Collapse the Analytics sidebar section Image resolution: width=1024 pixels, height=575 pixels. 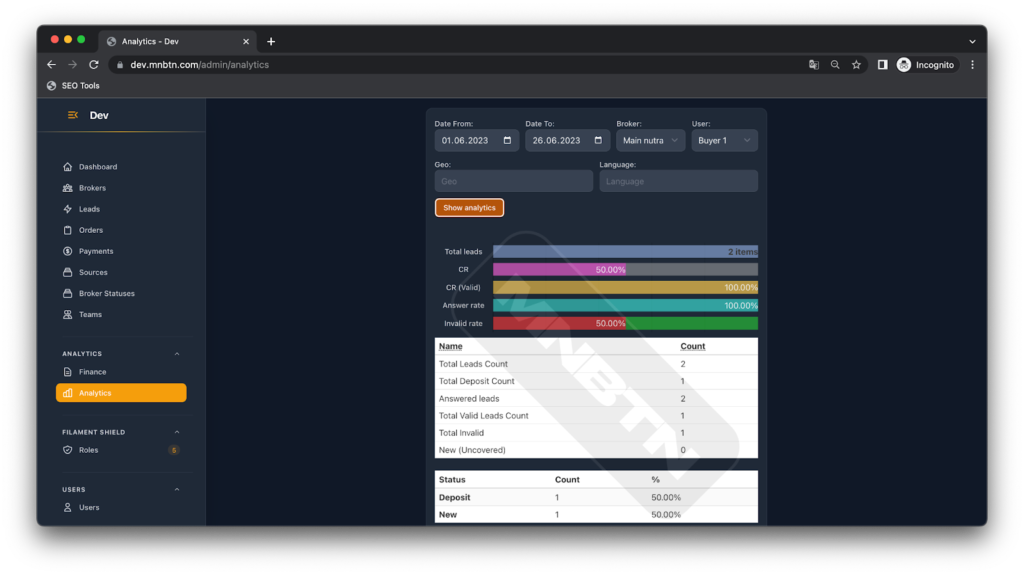177,354
